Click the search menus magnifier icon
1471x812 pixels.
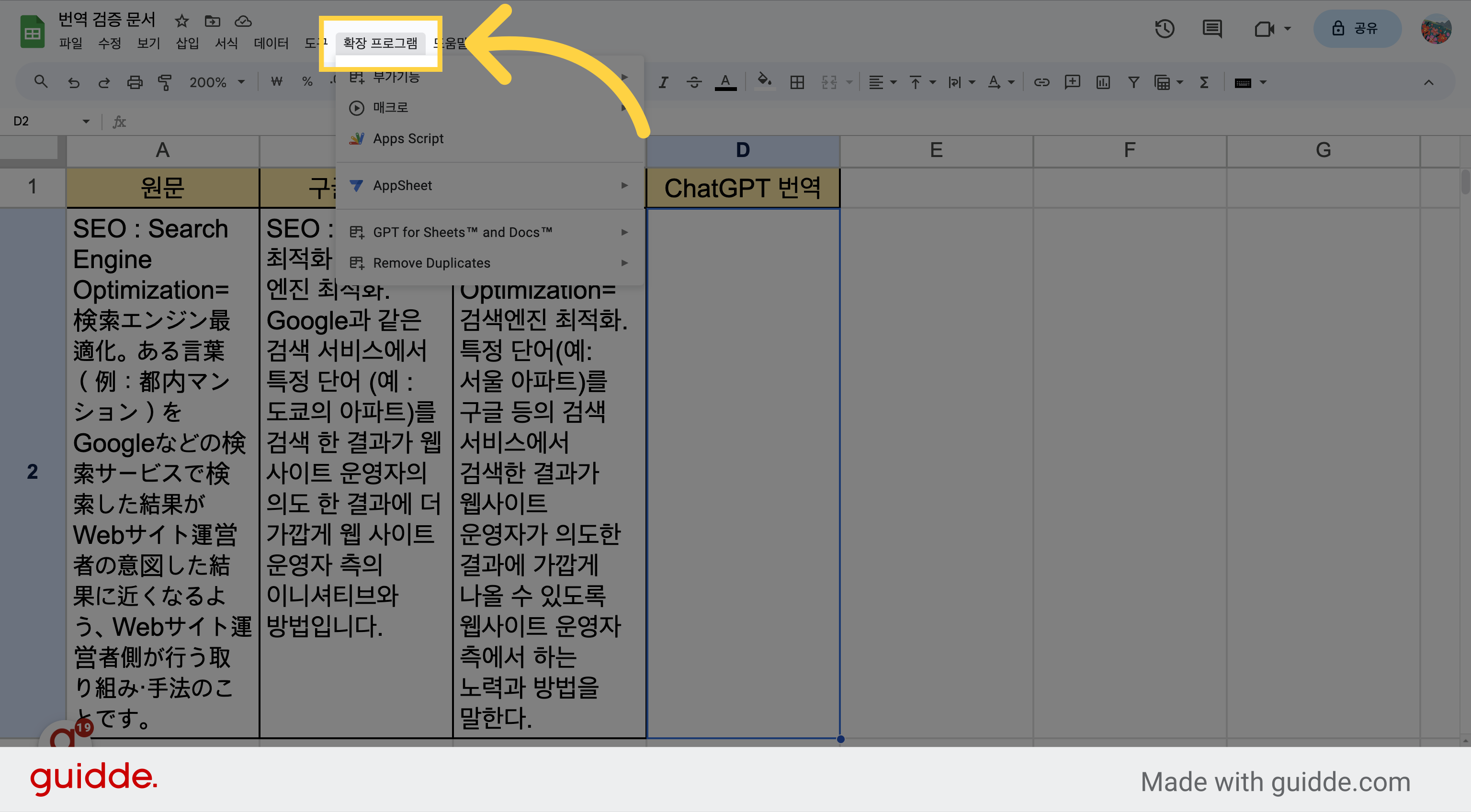coord(41,82)
